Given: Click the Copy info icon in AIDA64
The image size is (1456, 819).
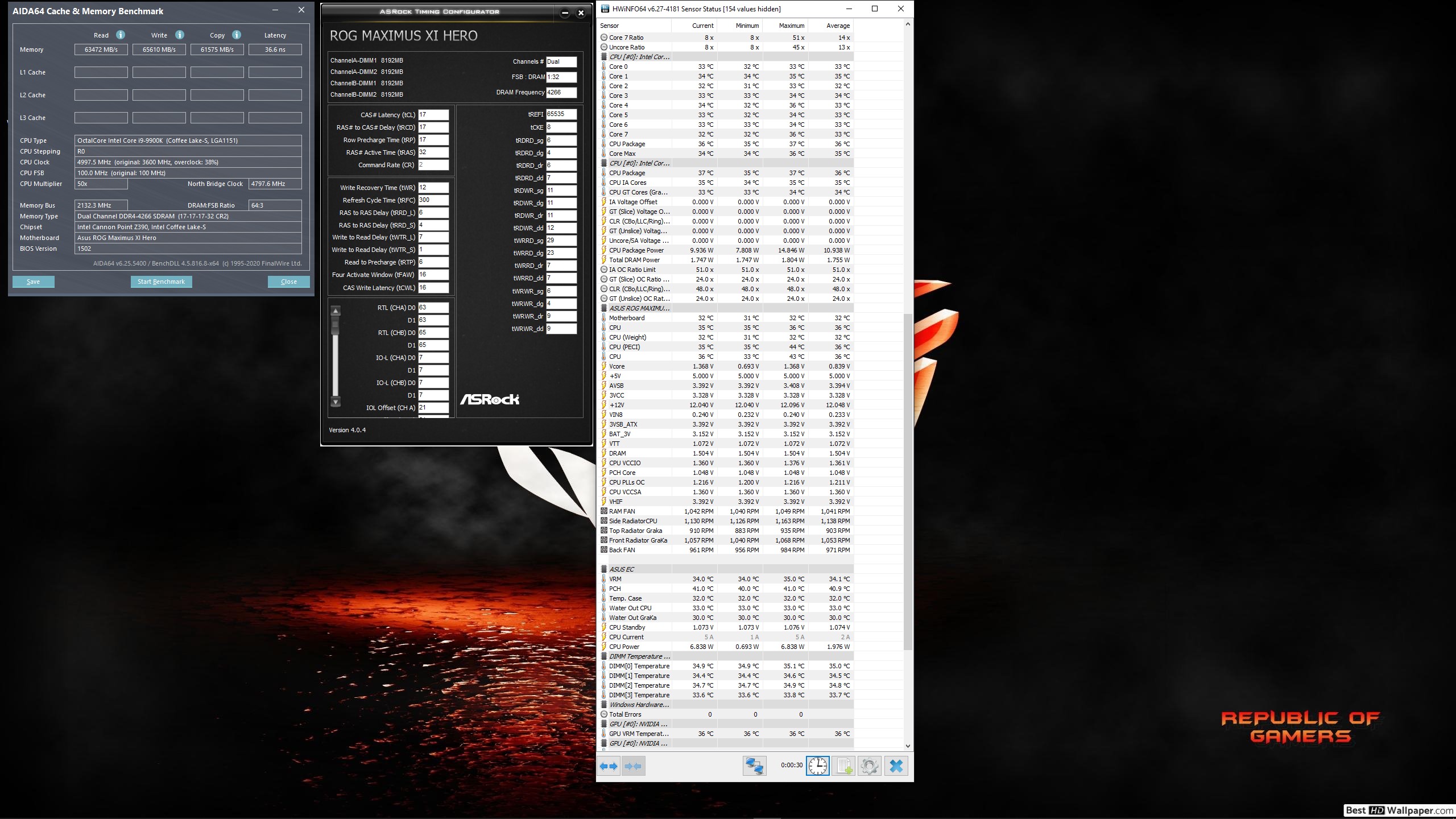Looking at the screenshot, I should [x=237, y=35].
